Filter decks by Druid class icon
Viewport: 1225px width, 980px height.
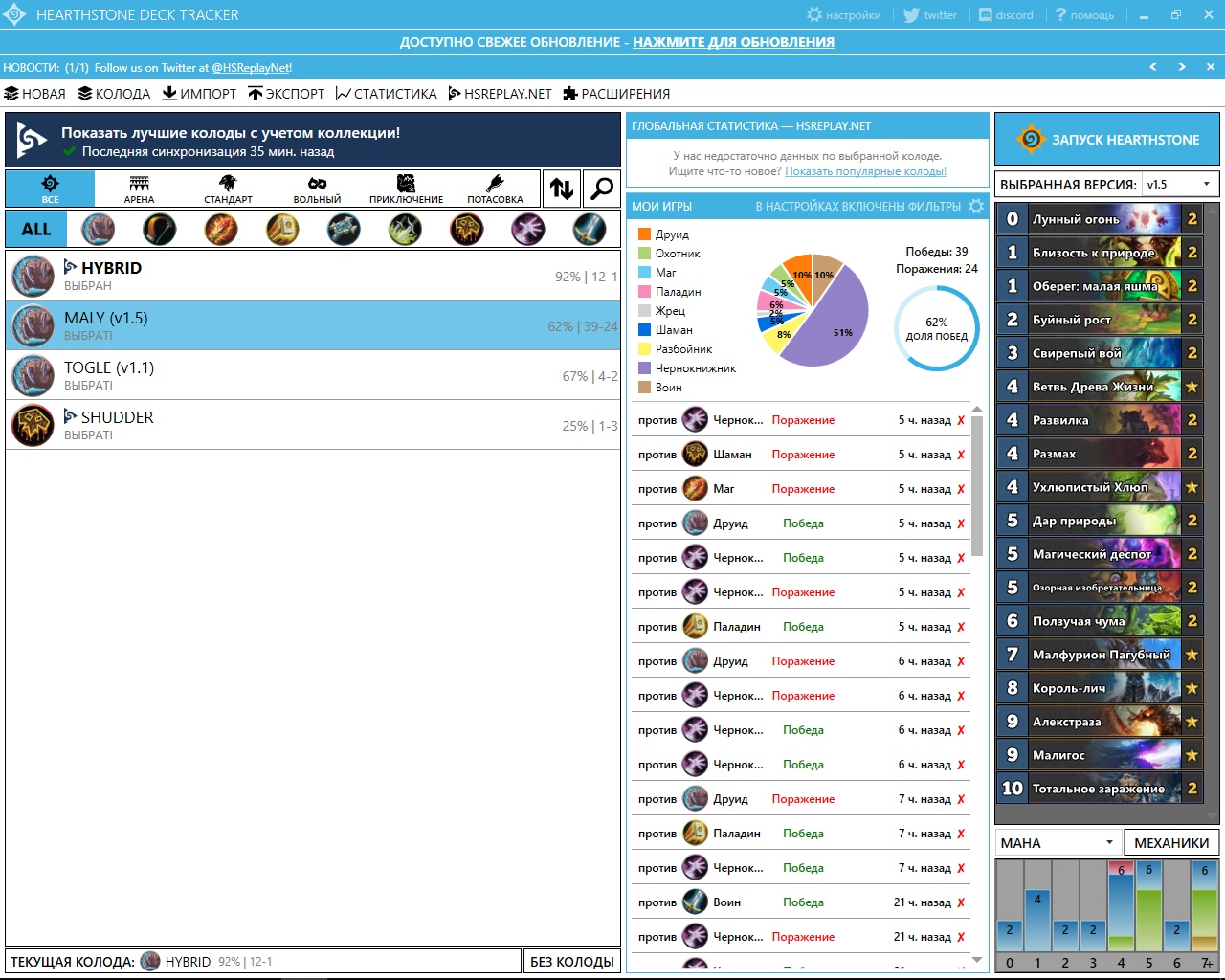(98, 230)
